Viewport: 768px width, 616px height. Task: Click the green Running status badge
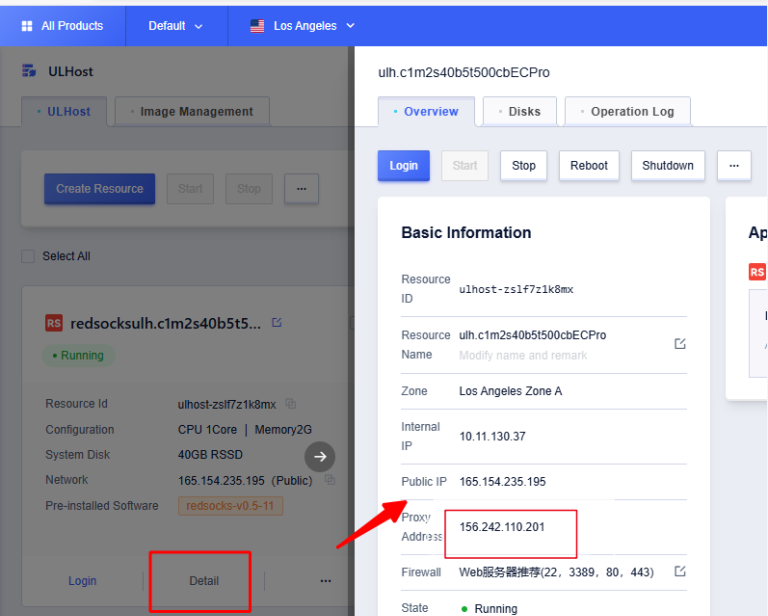point(78,355)
